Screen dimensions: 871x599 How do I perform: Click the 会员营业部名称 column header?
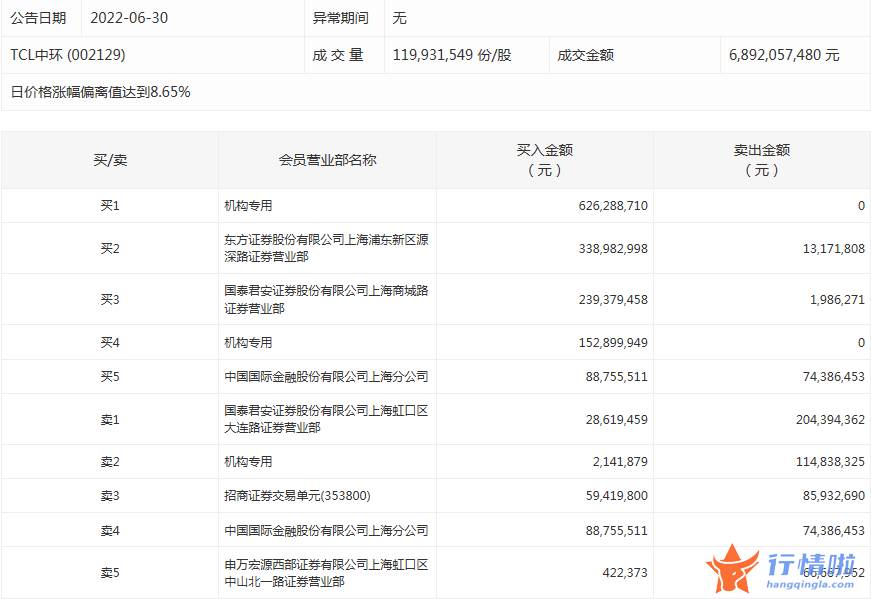327,160
